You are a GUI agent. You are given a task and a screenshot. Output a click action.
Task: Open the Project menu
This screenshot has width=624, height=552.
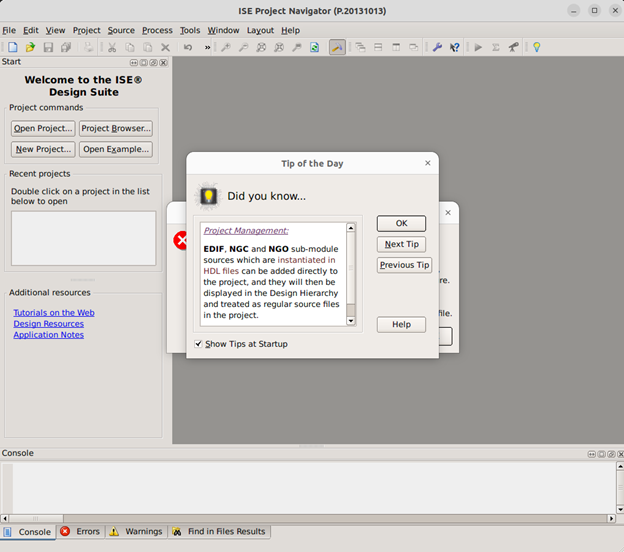tap(86, 30)
